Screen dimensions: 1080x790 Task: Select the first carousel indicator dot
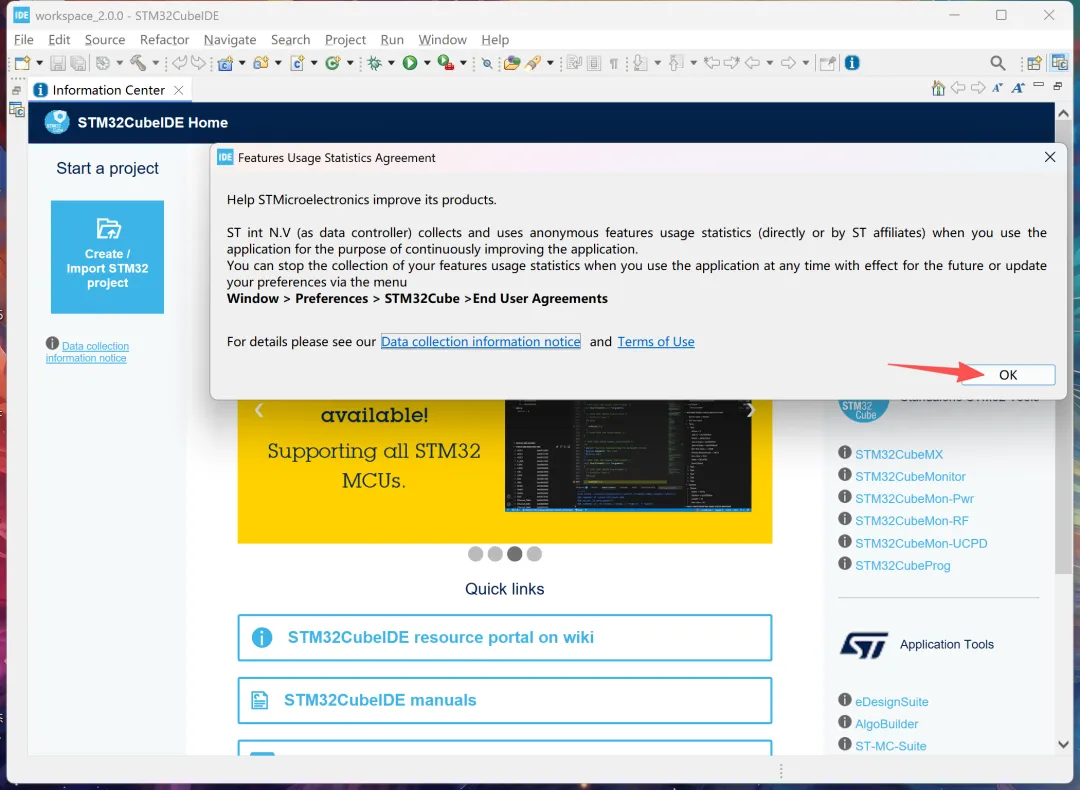pos(475,554)
